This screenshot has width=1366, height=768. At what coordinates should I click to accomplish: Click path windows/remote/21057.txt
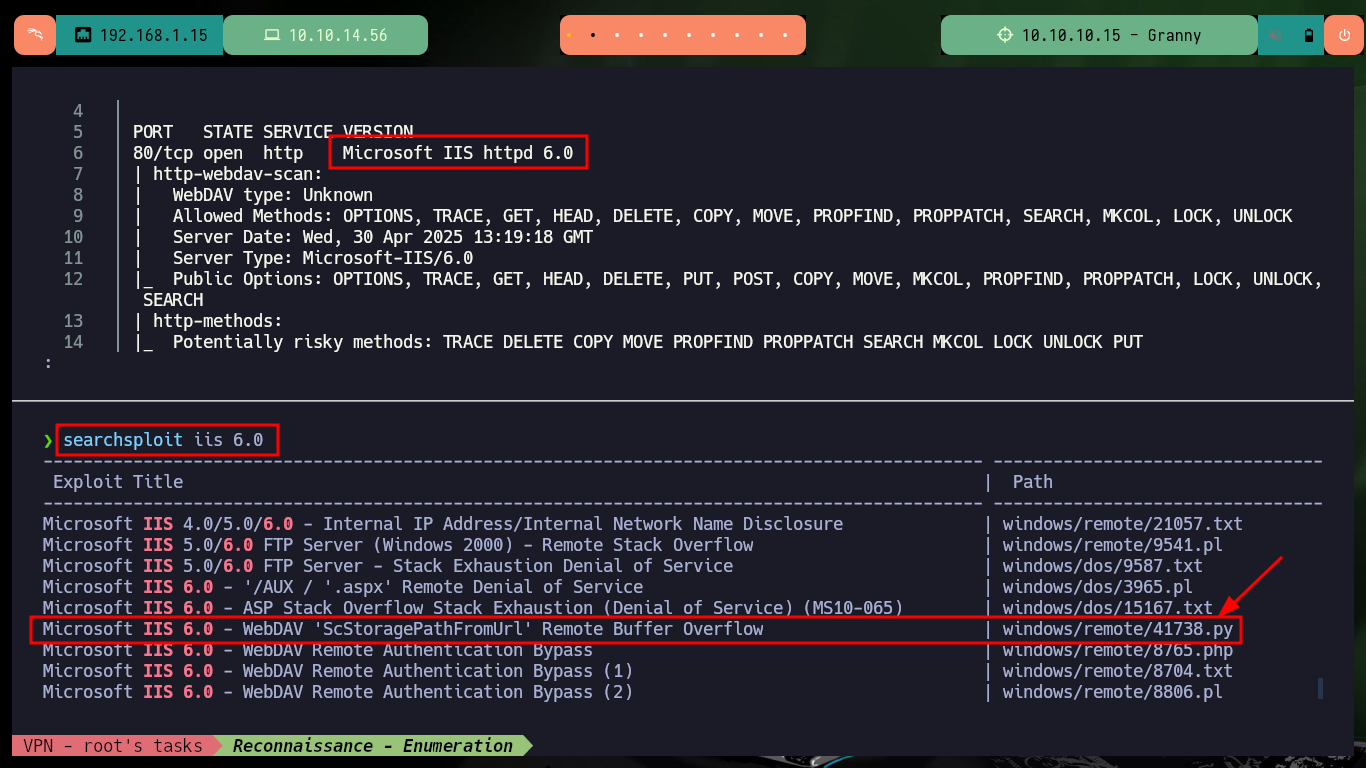[x=1123, y=524]
